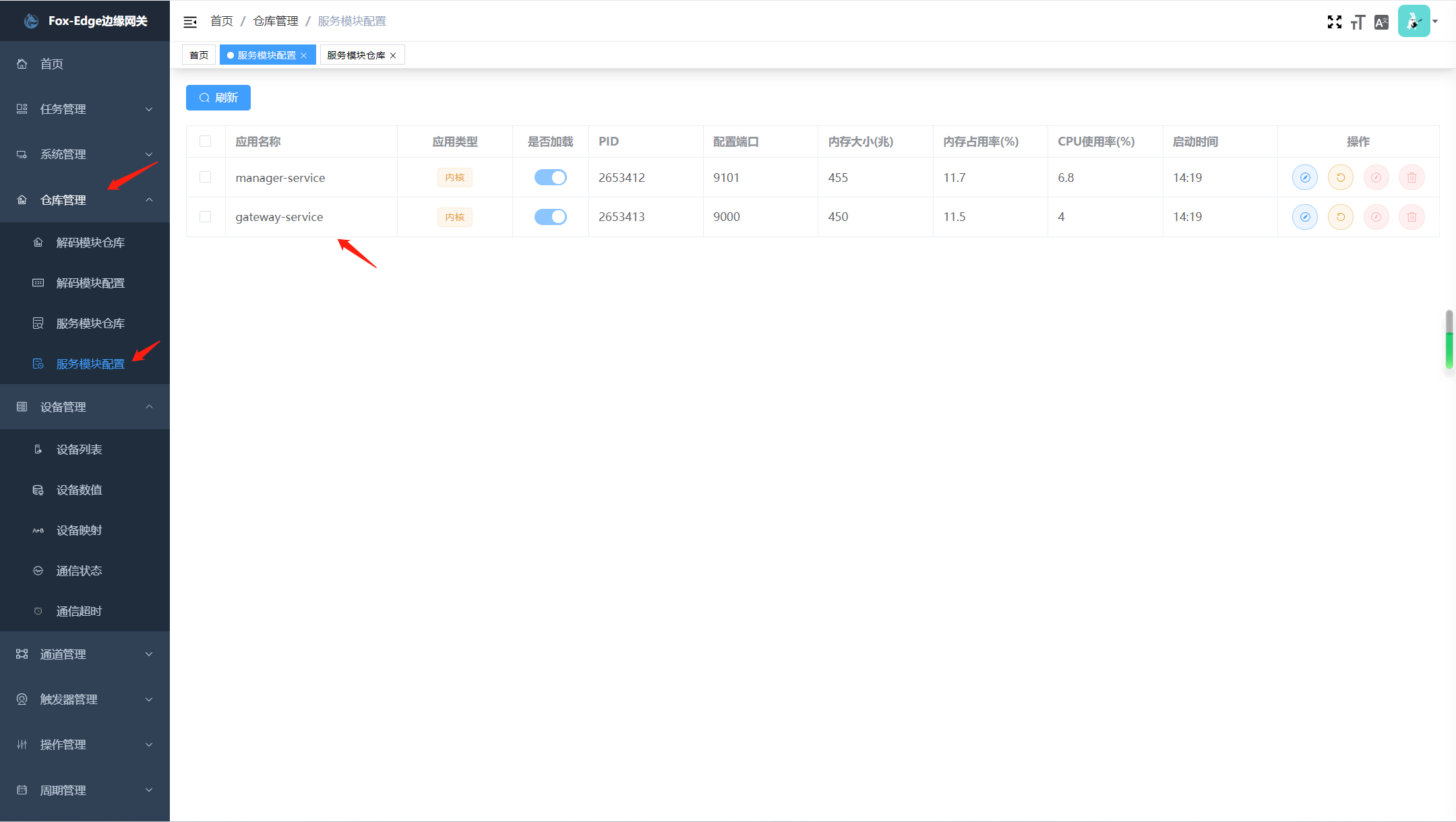Image resolution: width=1456 pixels, height=822 pixels.
Task: Expand the 系统管理 menu chevron
Action: 149,154
